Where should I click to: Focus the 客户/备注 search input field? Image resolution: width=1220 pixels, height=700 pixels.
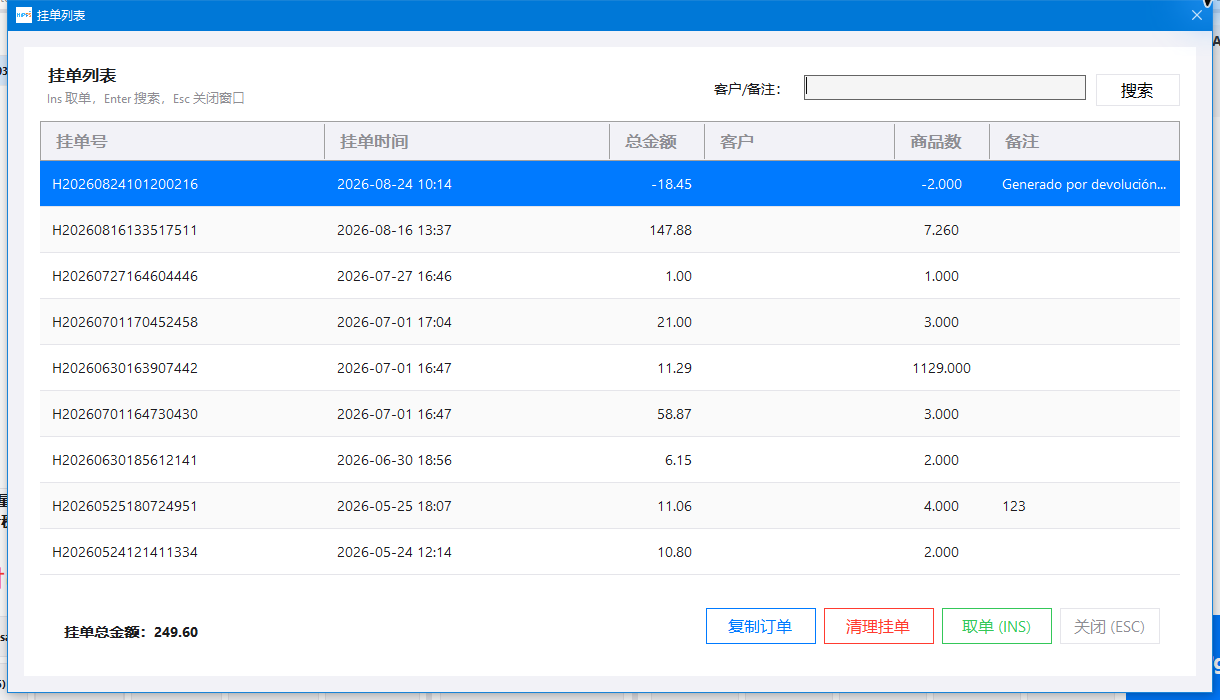click(x=945, y=88)
